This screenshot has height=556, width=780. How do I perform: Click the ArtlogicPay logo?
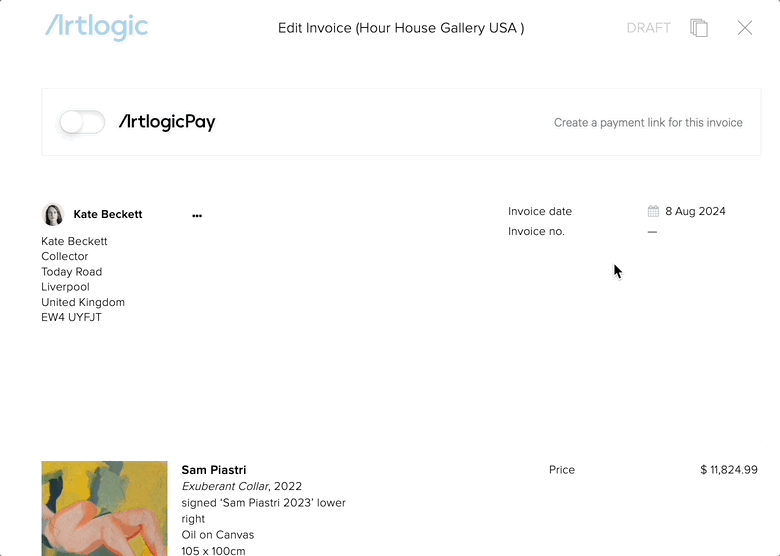[167, 122]
